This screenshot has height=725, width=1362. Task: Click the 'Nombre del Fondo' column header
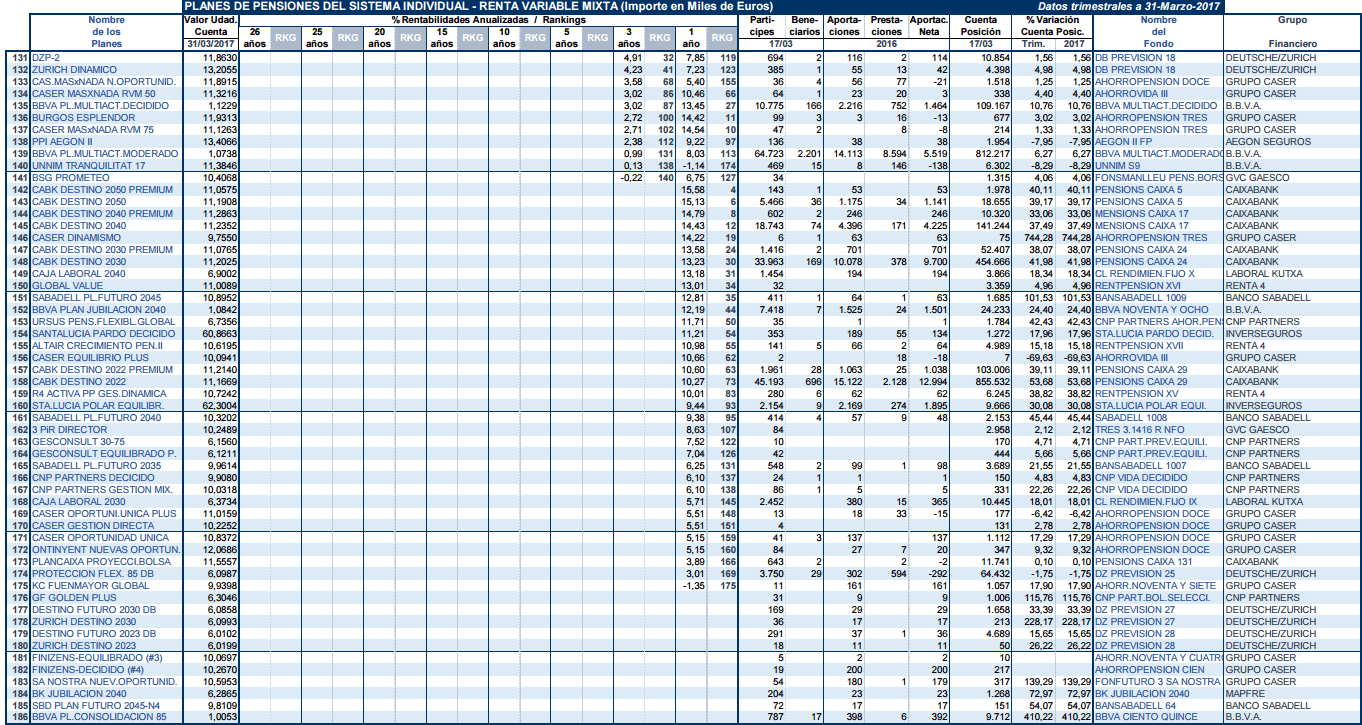click(x=1158, y=32)
